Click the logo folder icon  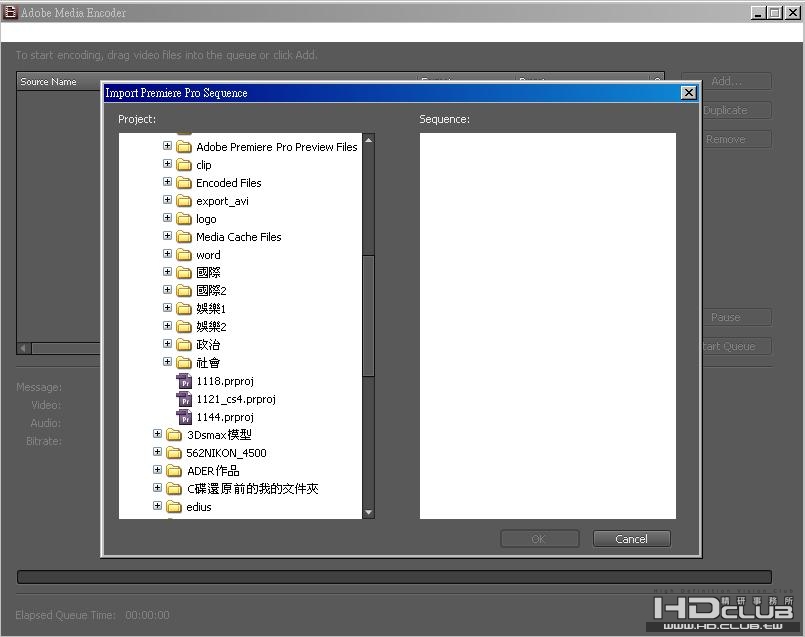pyautogui.click(x=184, y=219)
